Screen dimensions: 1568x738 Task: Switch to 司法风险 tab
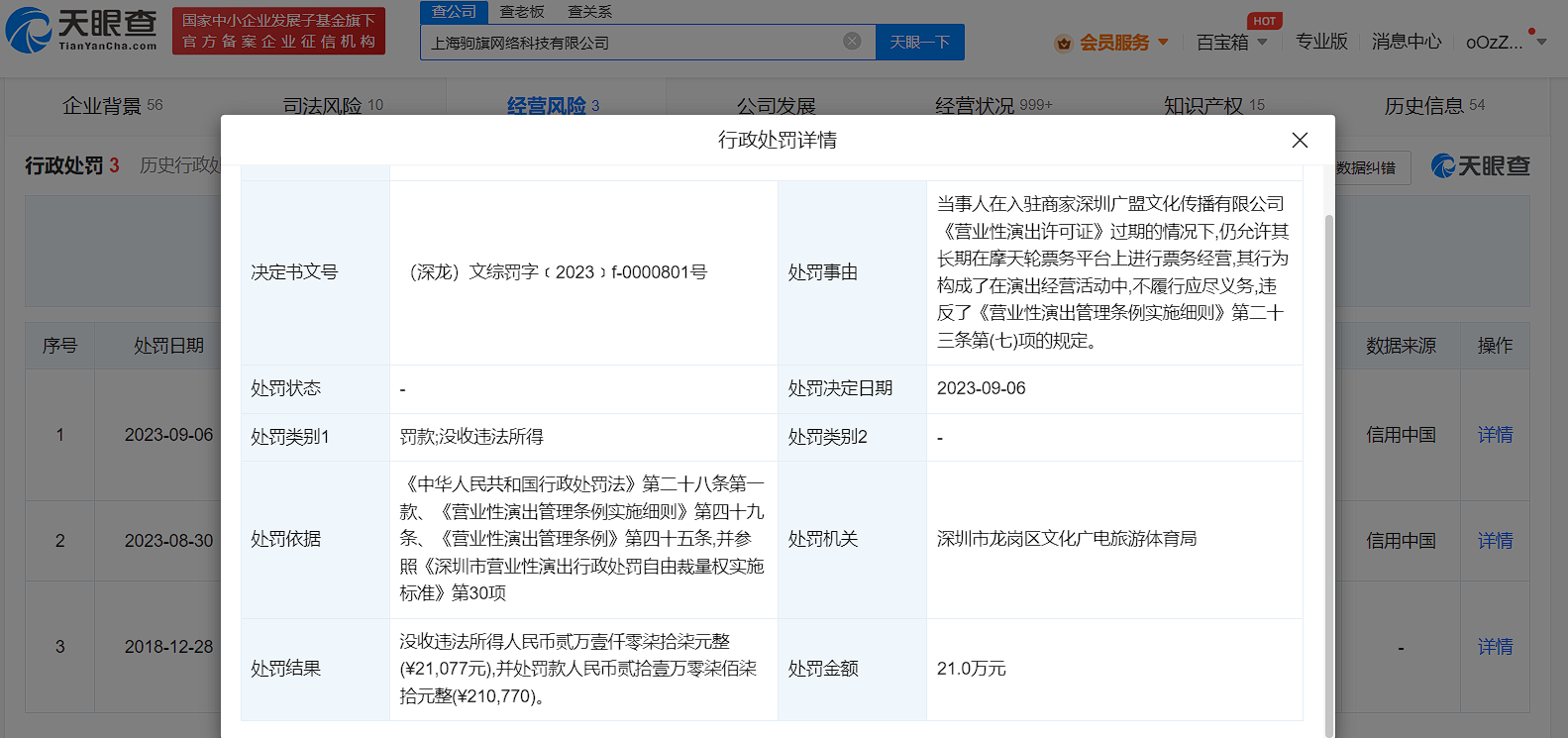333,105
